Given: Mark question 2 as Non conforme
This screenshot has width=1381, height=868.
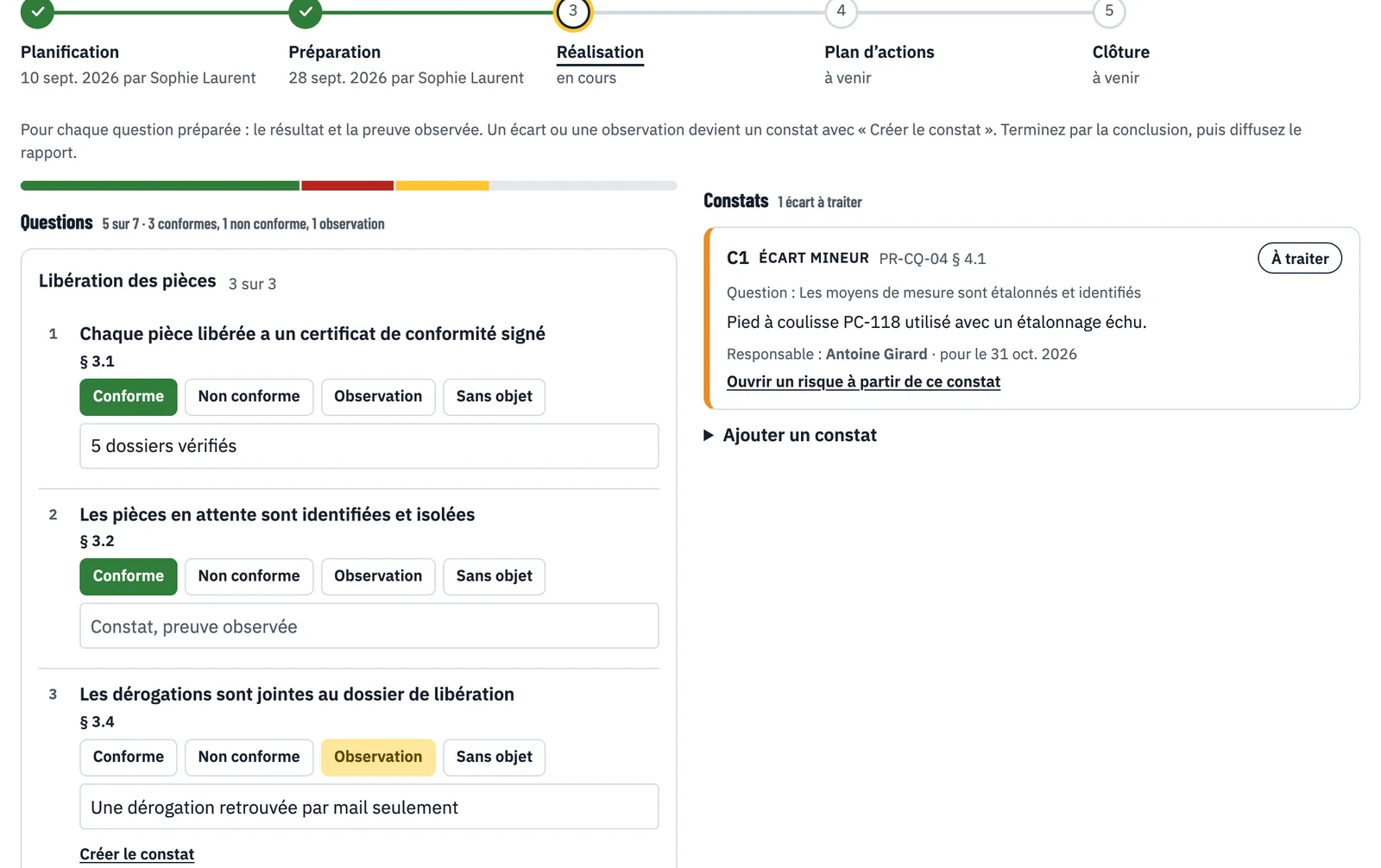Looking at the screenshot, I should [249, 576].
